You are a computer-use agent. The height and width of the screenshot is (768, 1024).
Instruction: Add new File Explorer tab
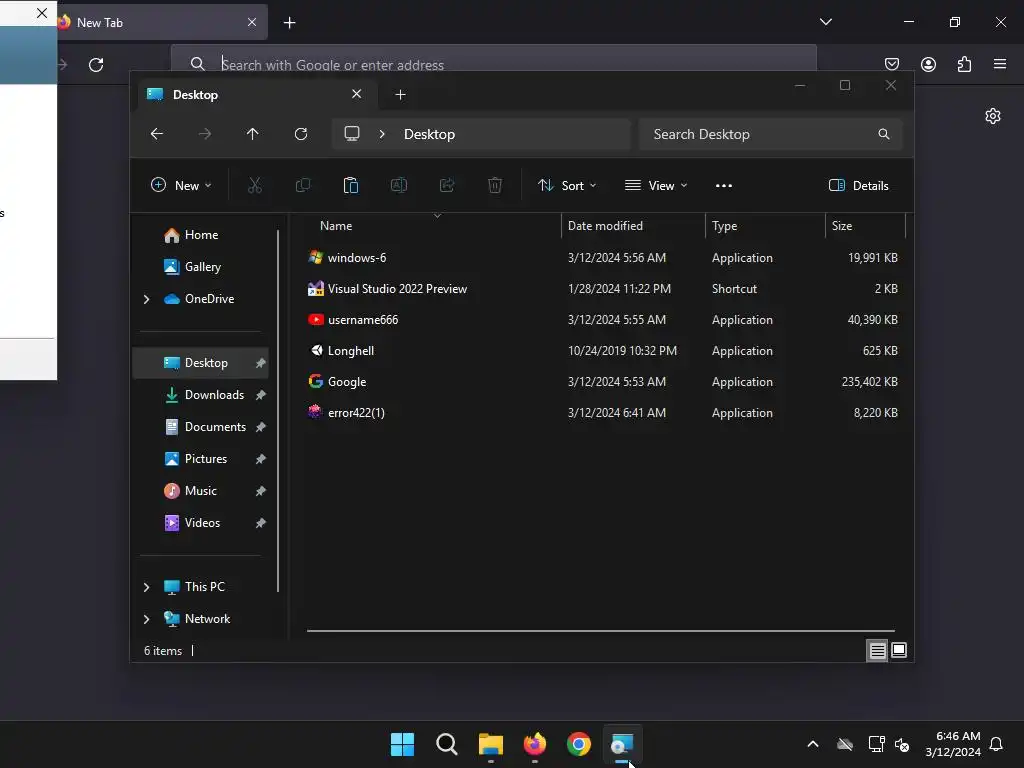tap(400, 95)
